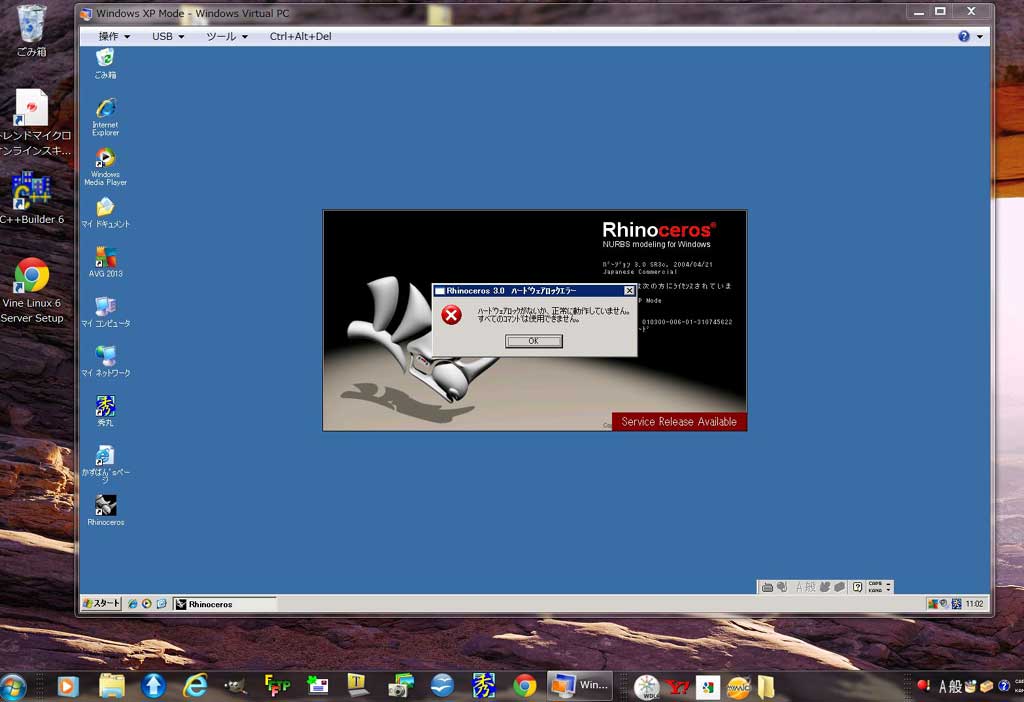This screenshot has width=1024, height=702.
Task: Send Ctrl+Alt+Del to the virtual machine
Action: tap(300, 37)
